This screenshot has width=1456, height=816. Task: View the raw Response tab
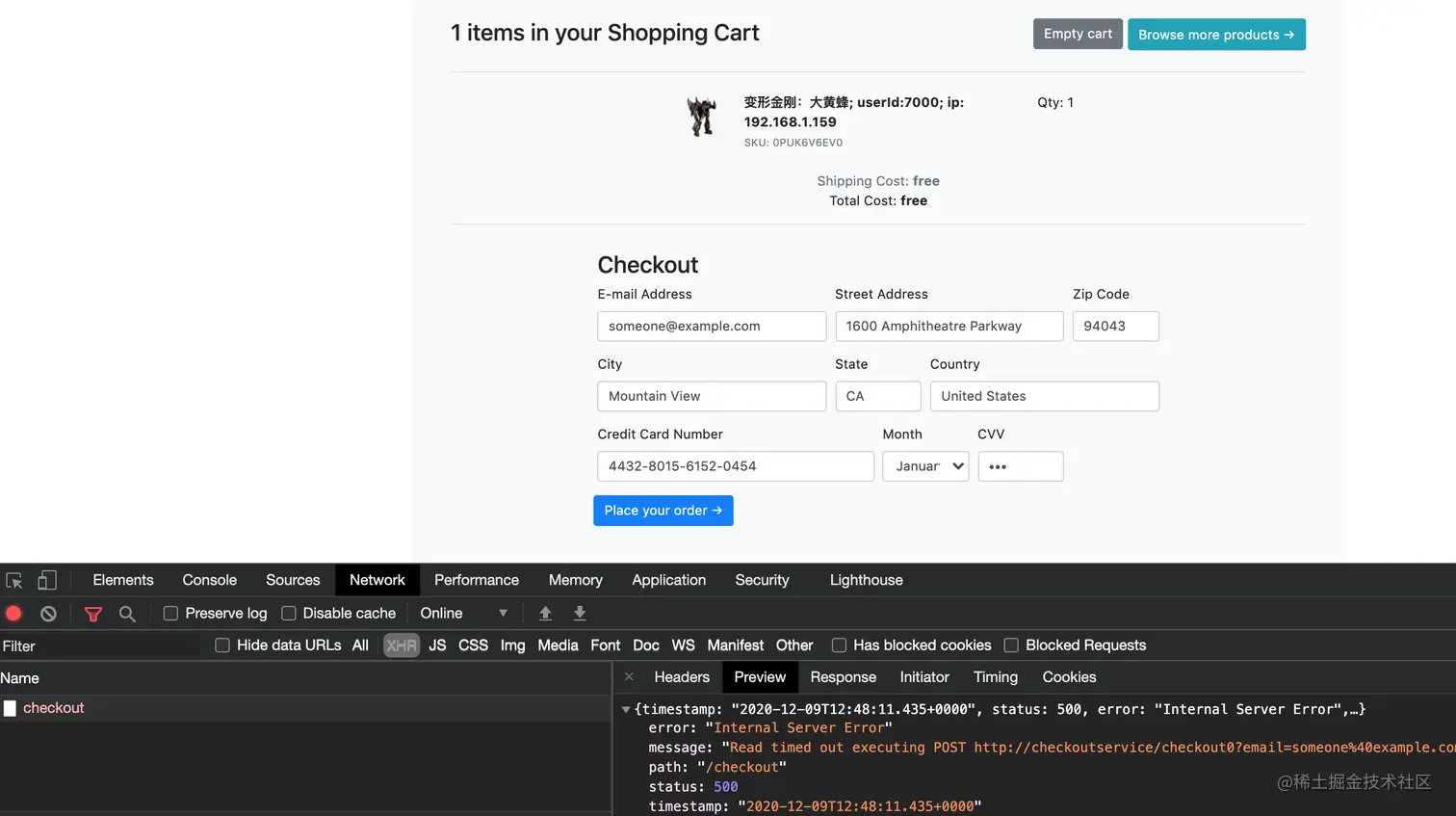(844, 677)
